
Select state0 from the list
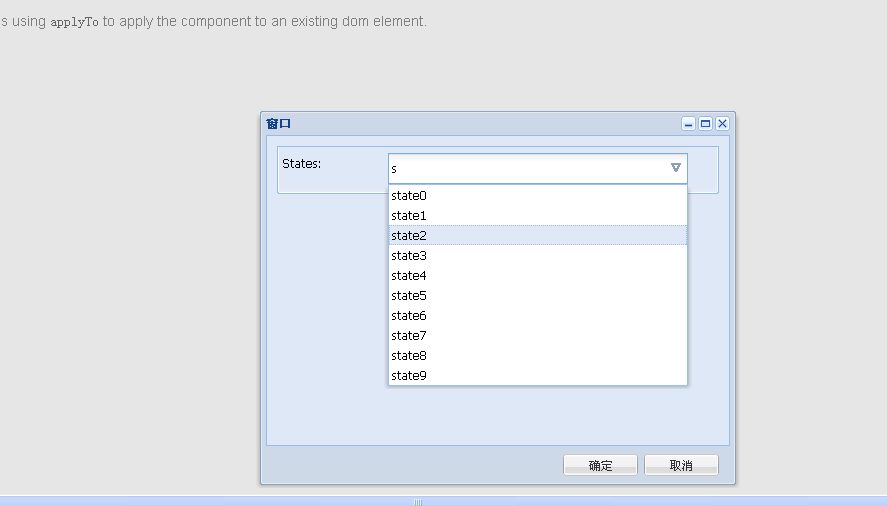click(x=537, y=195)
